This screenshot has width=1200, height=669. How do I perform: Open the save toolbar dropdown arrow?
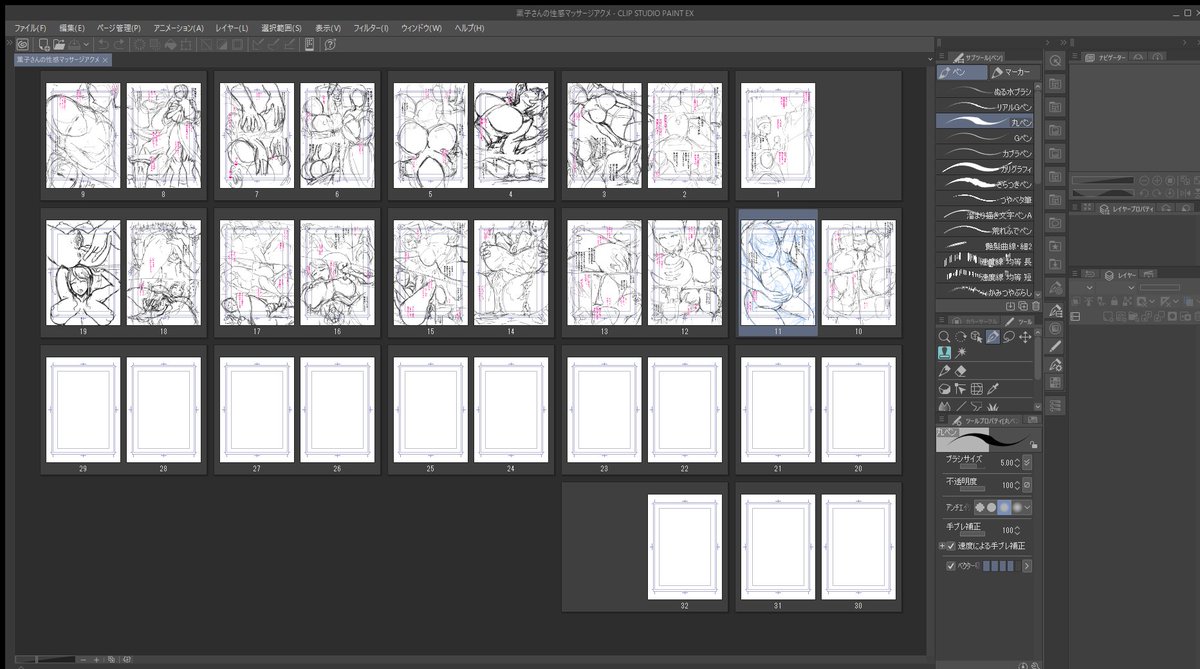click(x=88, y=45)
